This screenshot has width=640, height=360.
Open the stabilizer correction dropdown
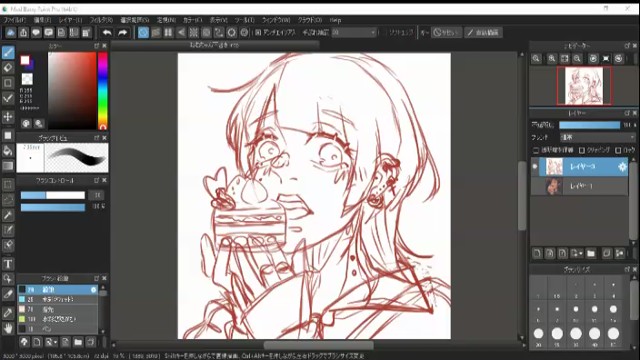pyautogui.click(x=354, y=33)
